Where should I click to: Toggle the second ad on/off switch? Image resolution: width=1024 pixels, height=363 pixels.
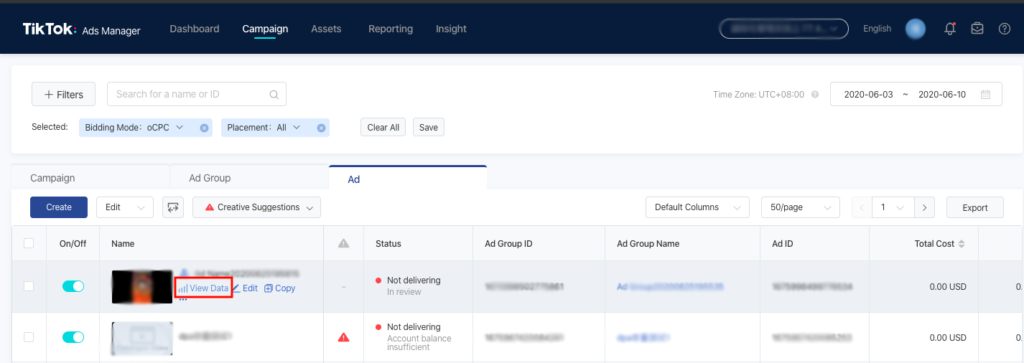coord(73,337)
